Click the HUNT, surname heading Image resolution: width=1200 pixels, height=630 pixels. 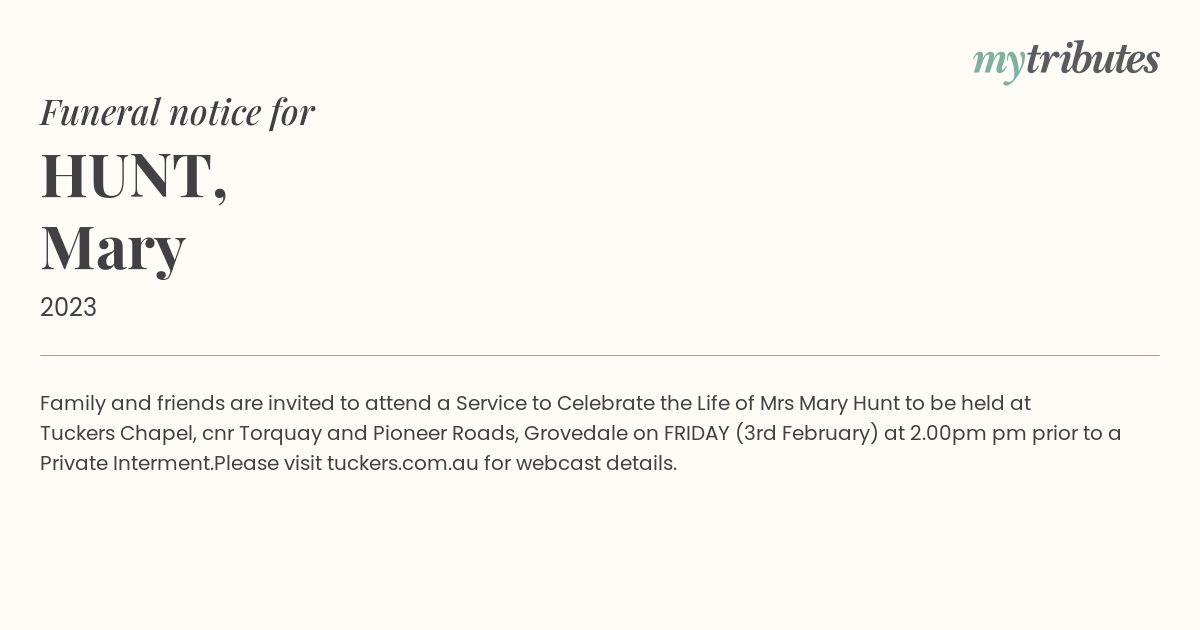(134, 176)
